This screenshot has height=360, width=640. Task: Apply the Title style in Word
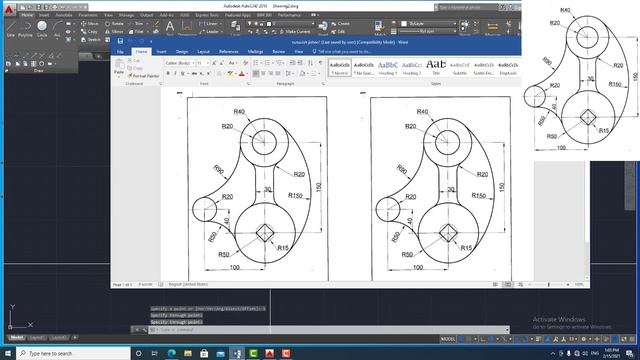436,68
